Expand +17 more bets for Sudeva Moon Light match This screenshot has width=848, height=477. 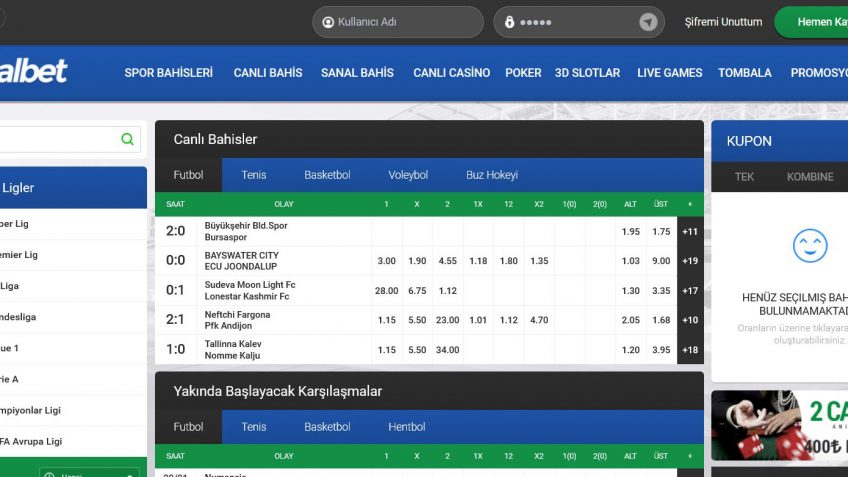click(x=690, y=291)
